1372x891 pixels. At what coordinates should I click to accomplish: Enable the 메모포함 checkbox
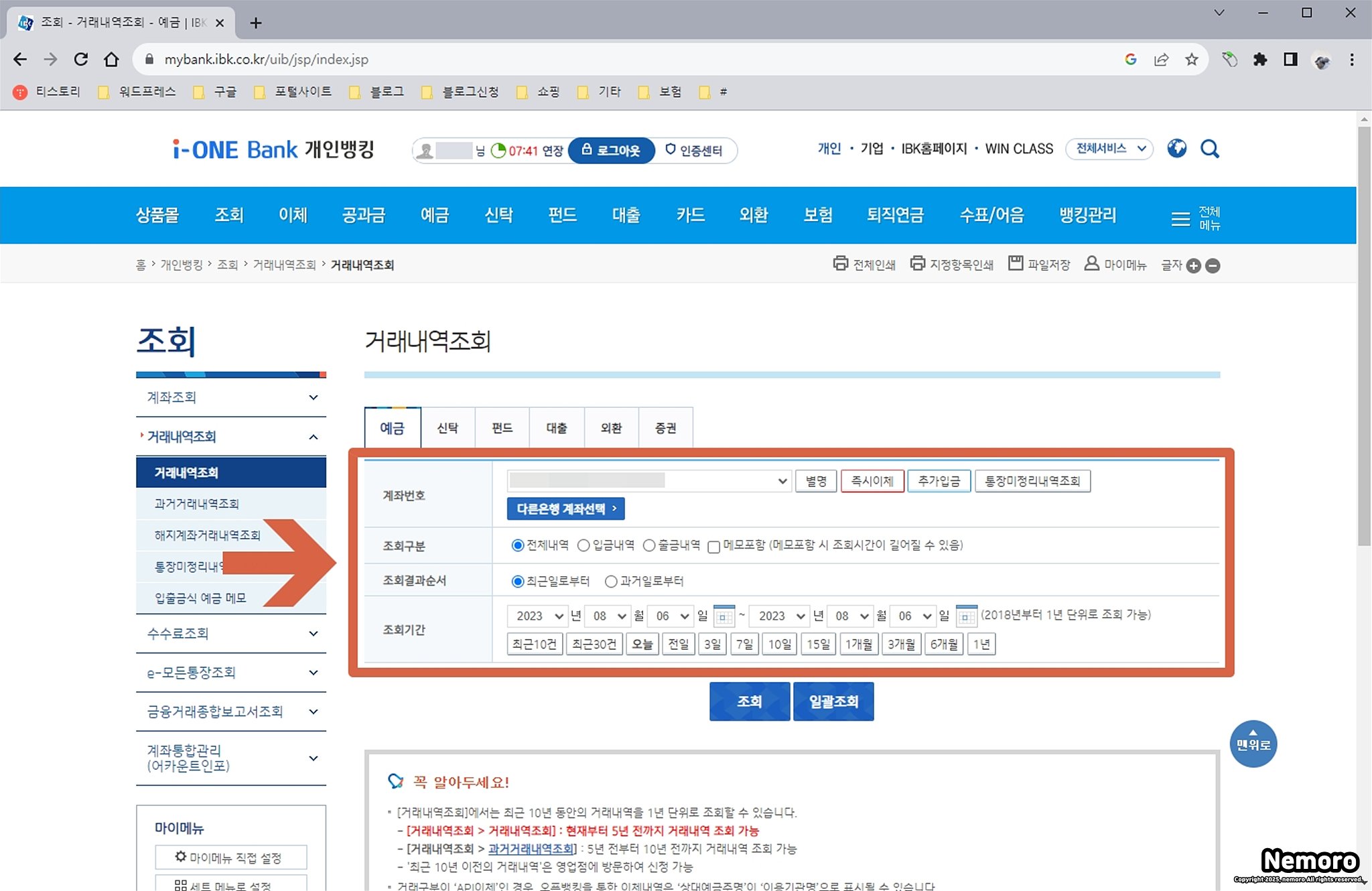714,547
